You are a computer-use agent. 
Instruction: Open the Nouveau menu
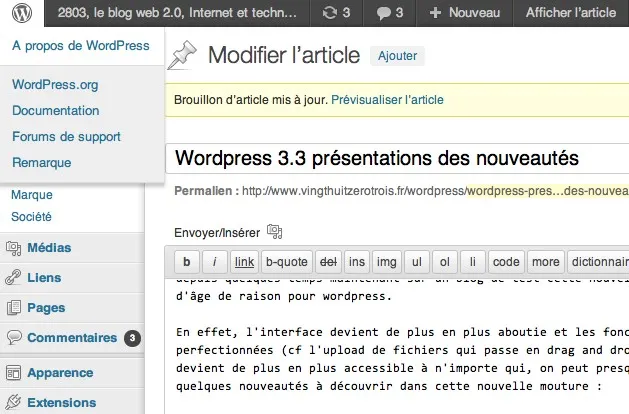click(465, 13)
